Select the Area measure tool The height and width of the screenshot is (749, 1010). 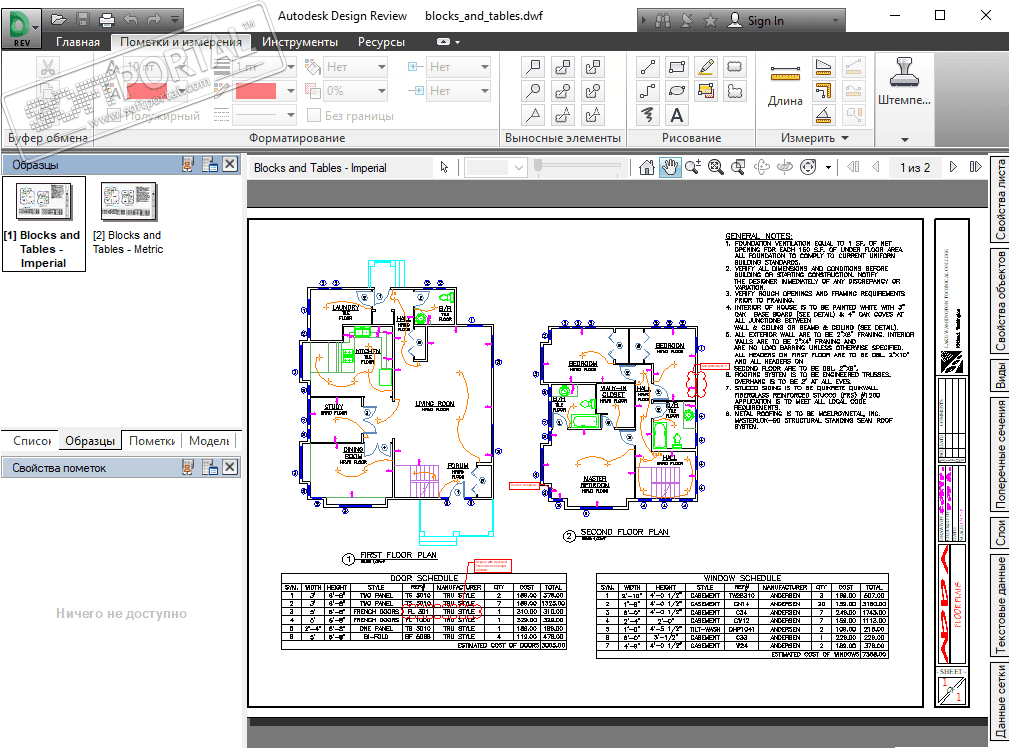click(824, 66)
